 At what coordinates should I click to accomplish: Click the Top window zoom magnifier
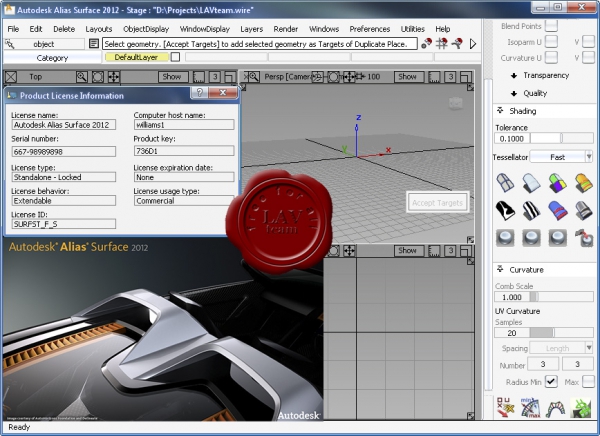click(x=82, y=77)
